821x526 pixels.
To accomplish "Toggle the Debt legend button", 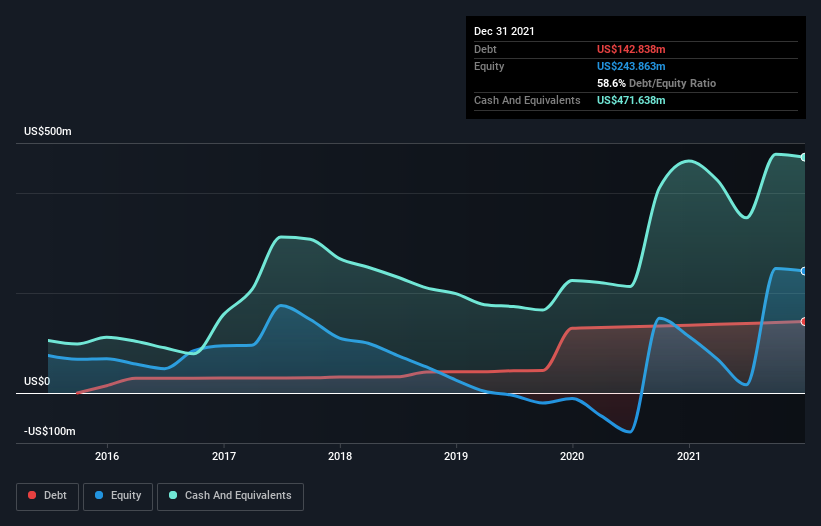I will (x=48, y=496).
